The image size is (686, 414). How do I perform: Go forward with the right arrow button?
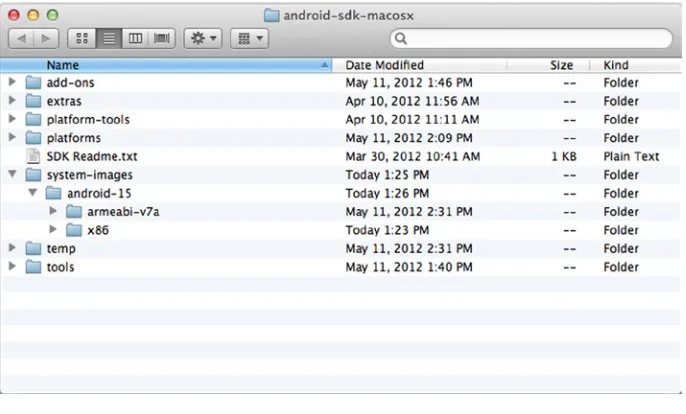tap(46, 39)
